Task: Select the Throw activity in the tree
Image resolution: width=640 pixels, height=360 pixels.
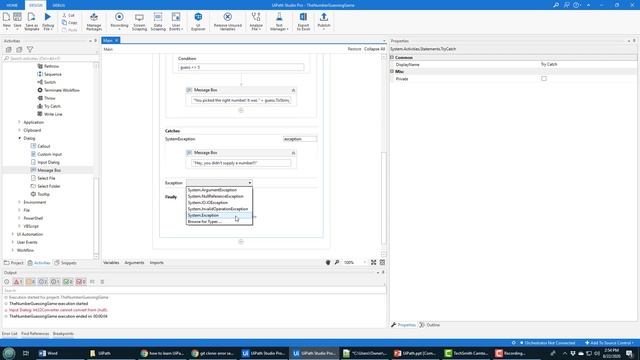Action: [49, 98]
